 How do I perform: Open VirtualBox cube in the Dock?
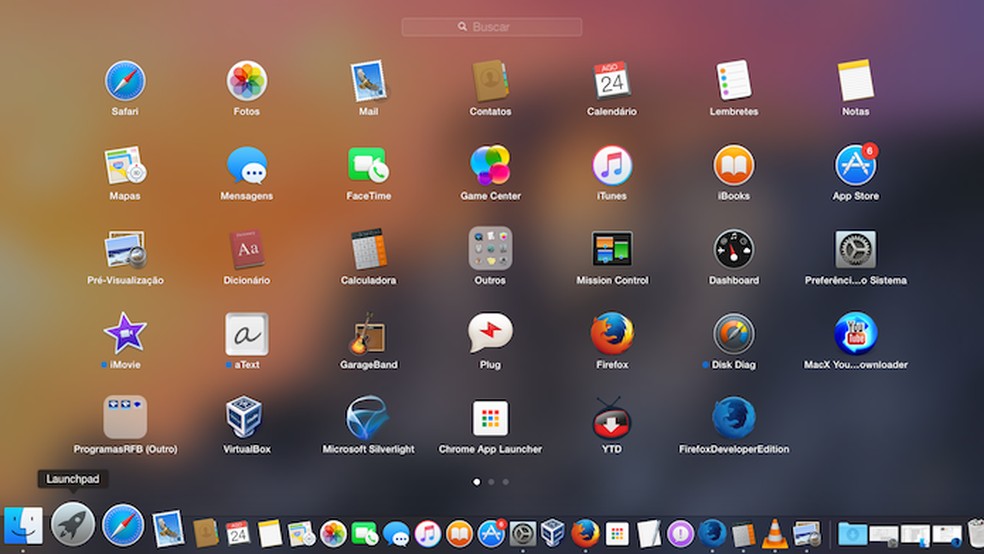tap(553, 533)
